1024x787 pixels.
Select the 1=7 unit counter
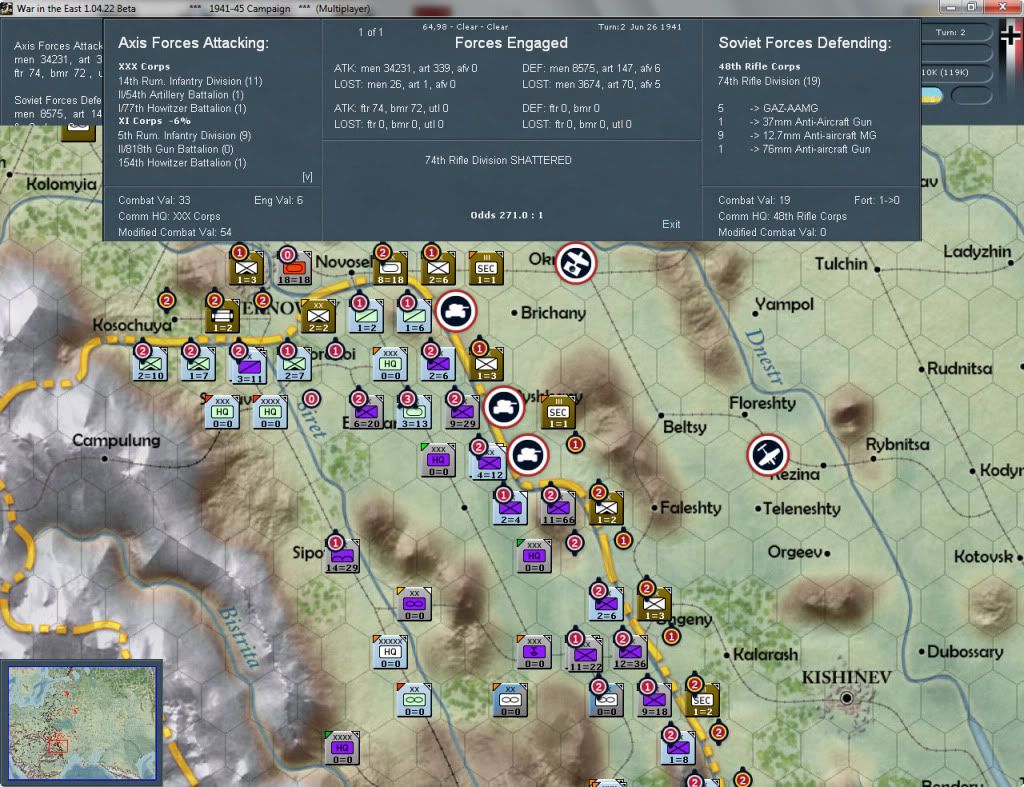[x=199, y=366]
